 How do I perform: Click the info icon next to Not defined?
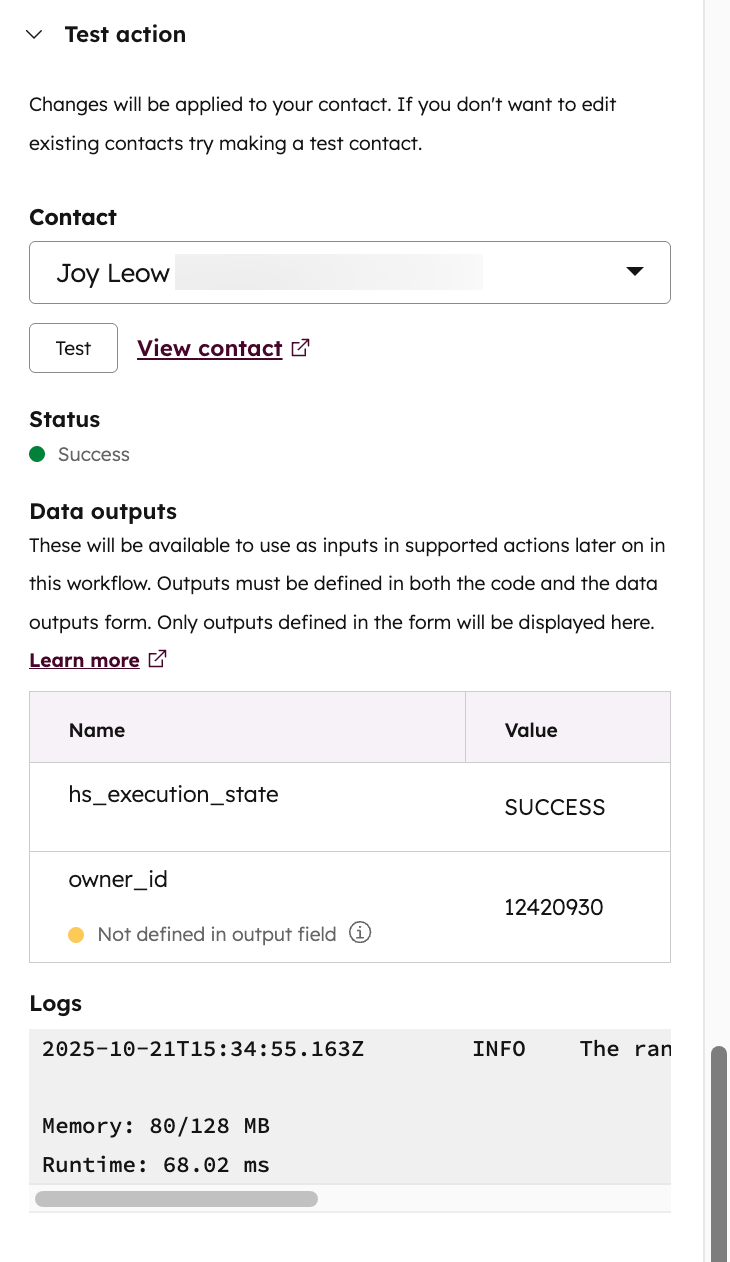[360, 933]
